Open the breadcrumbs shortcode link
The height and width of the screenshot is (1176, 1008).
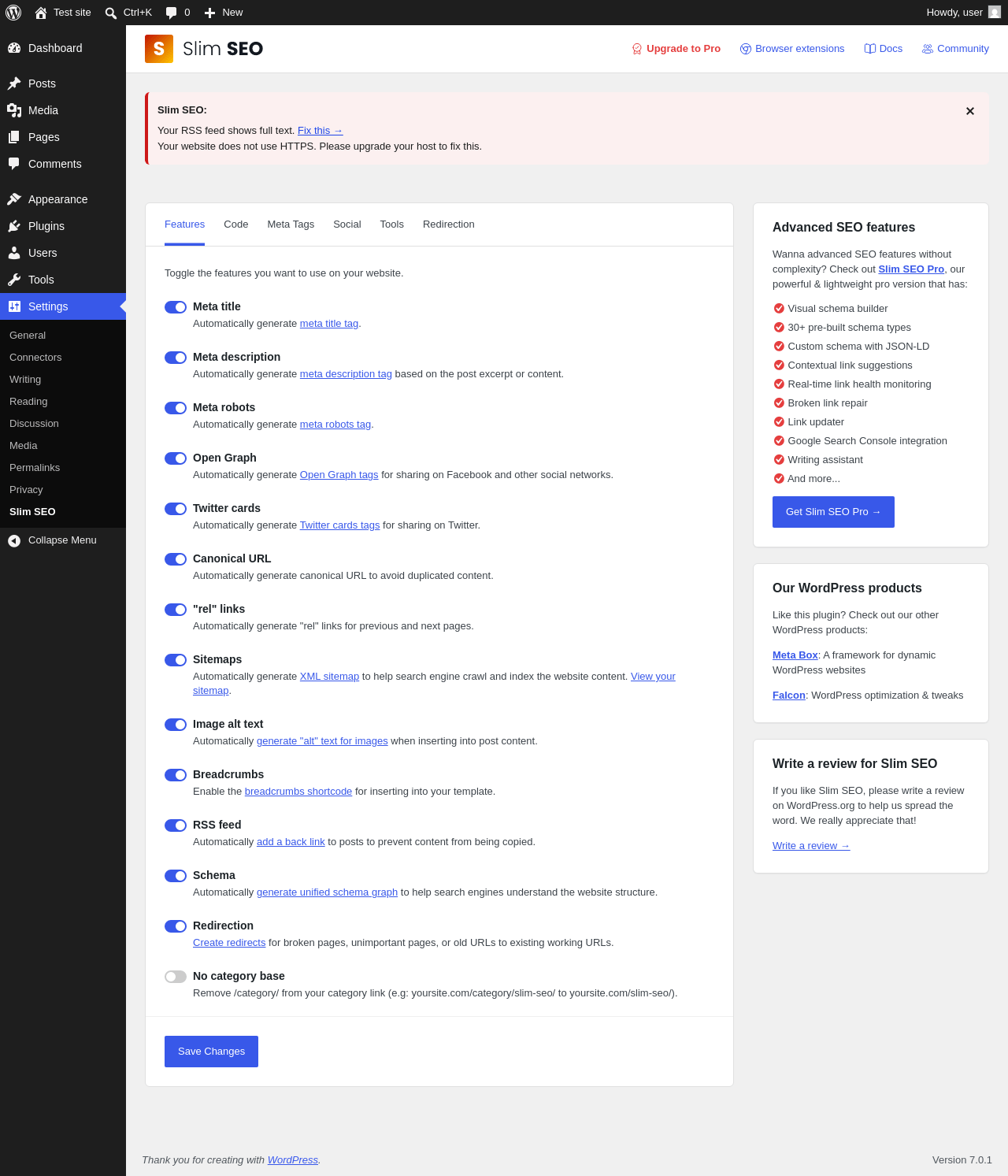pyautogui.click(x=298, y=792)
